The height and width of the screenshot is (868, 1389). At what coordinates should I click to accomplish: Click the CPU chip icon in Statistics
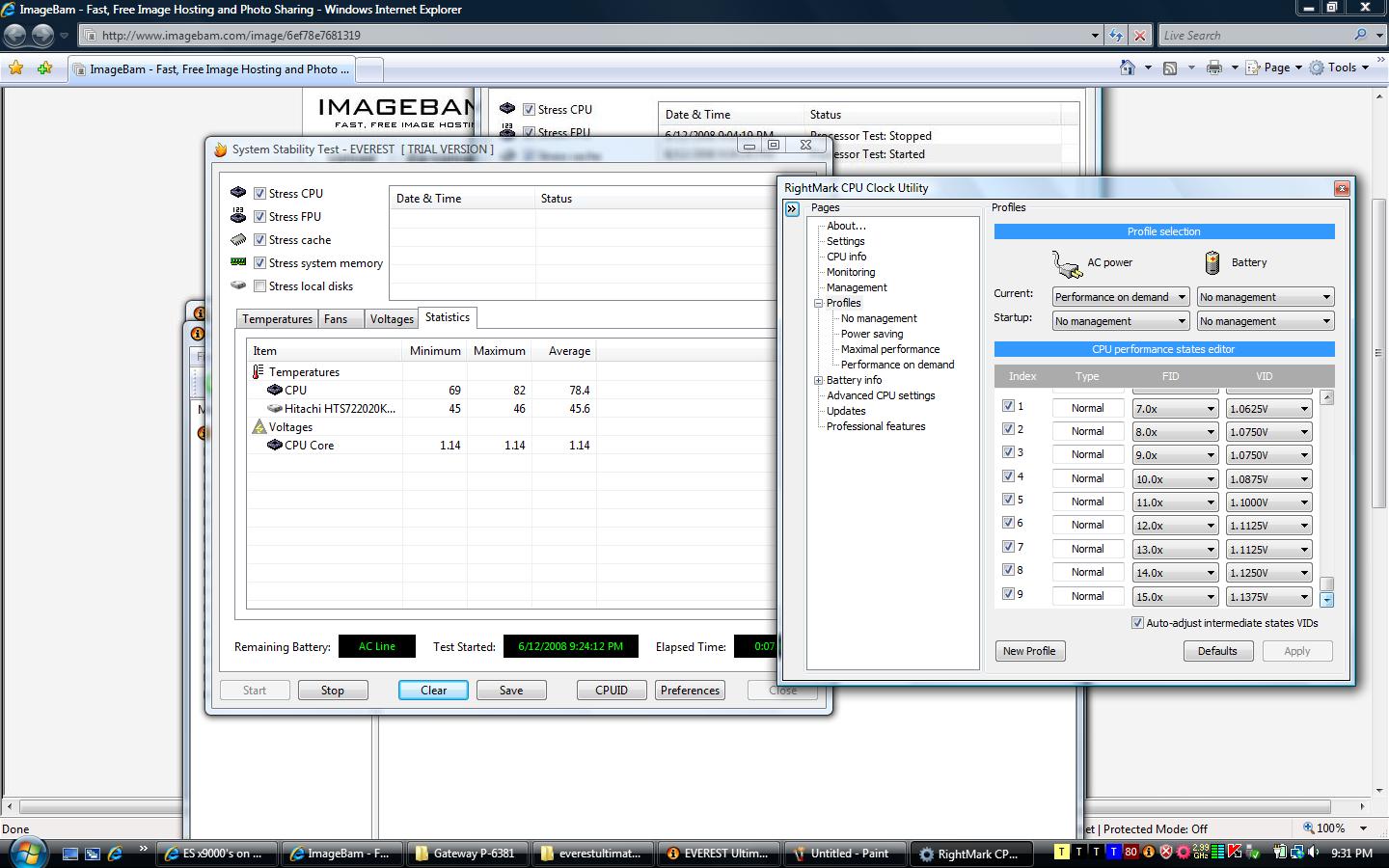tap(274, 391)
